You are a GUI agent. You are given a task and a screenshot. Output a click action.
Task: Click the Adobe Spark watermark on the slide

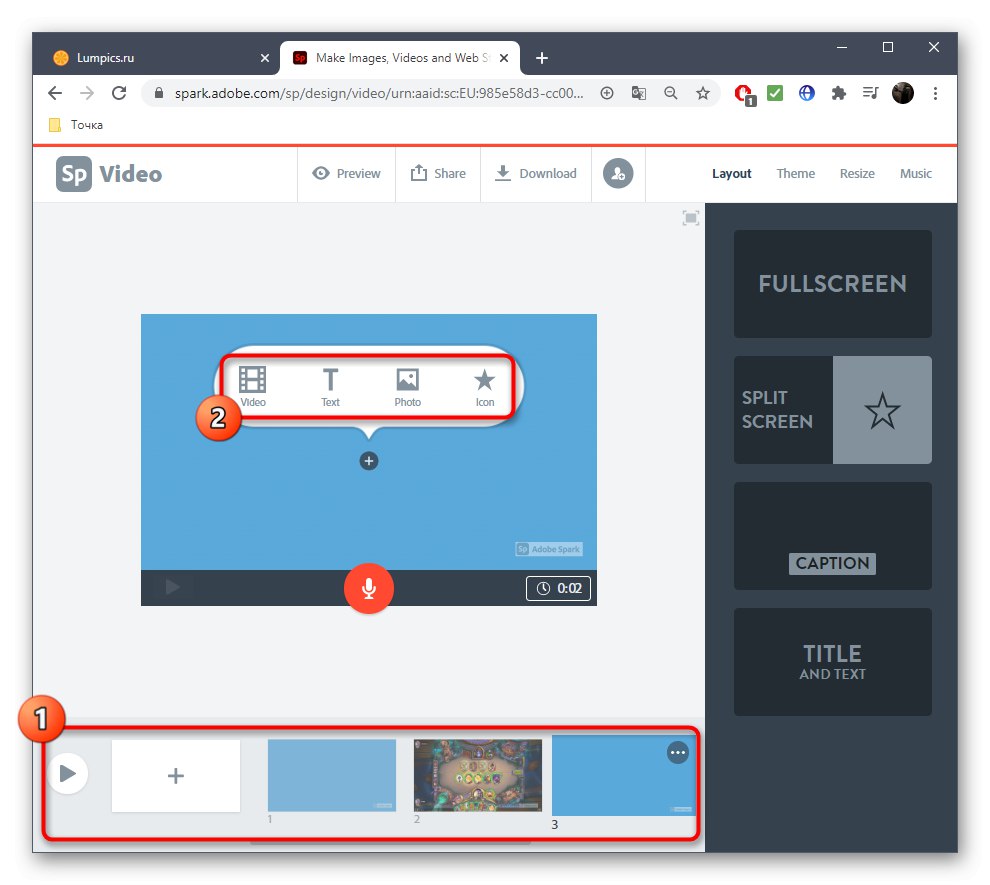(549, 548)
